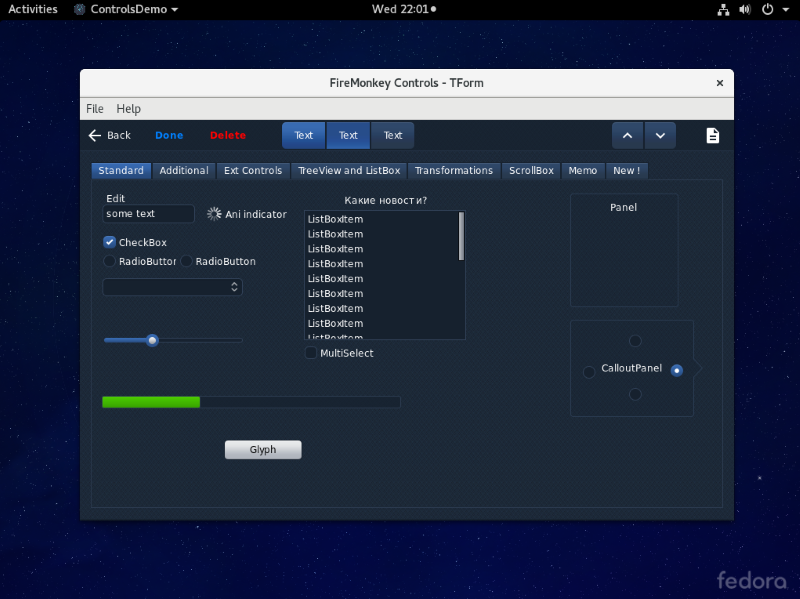The height and width of the screenshot is (599, 800).
Task: Select the radio button left of CalloutPanel label
Action: pyautogui.click(x=589, y=372)
